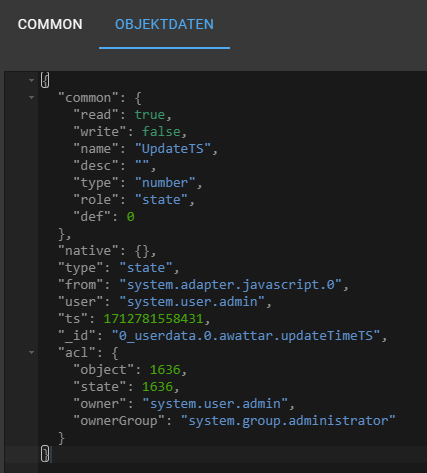Place cursor at the closing root brace
This screenshot has height=473, width=427.
[45, 454]
